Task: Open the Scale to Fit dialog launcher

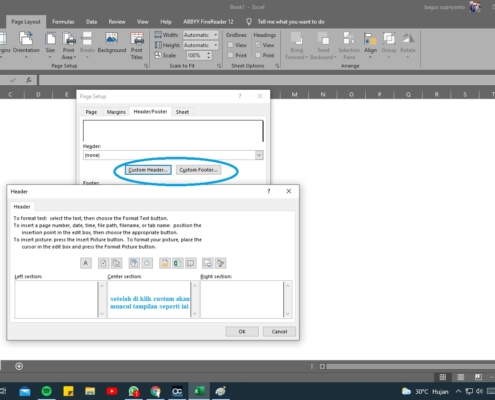Action: [219, 66]
